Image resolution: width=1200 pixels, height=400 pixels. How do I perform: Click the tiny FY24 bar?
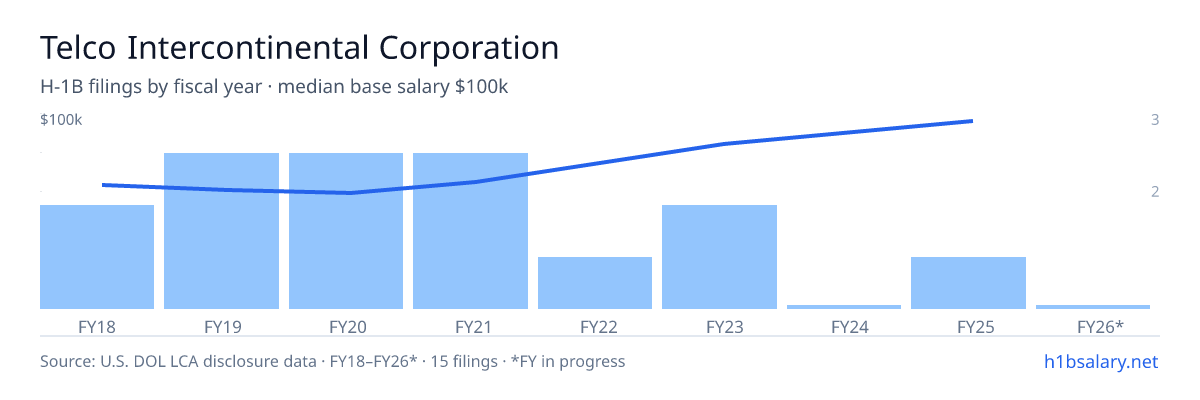click(844, 307)
